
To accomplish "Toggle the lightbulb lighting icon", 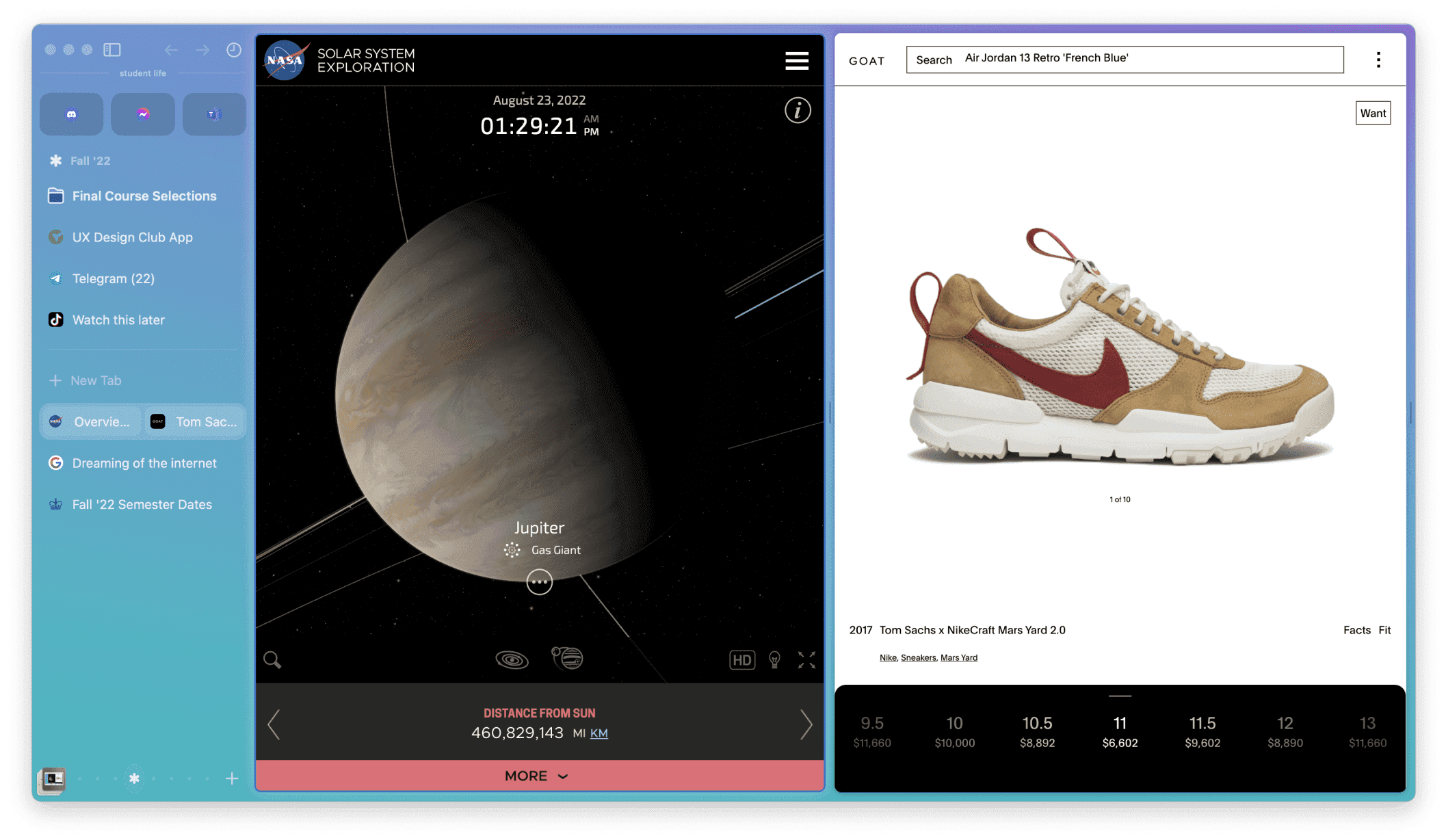I will (774, 659).
